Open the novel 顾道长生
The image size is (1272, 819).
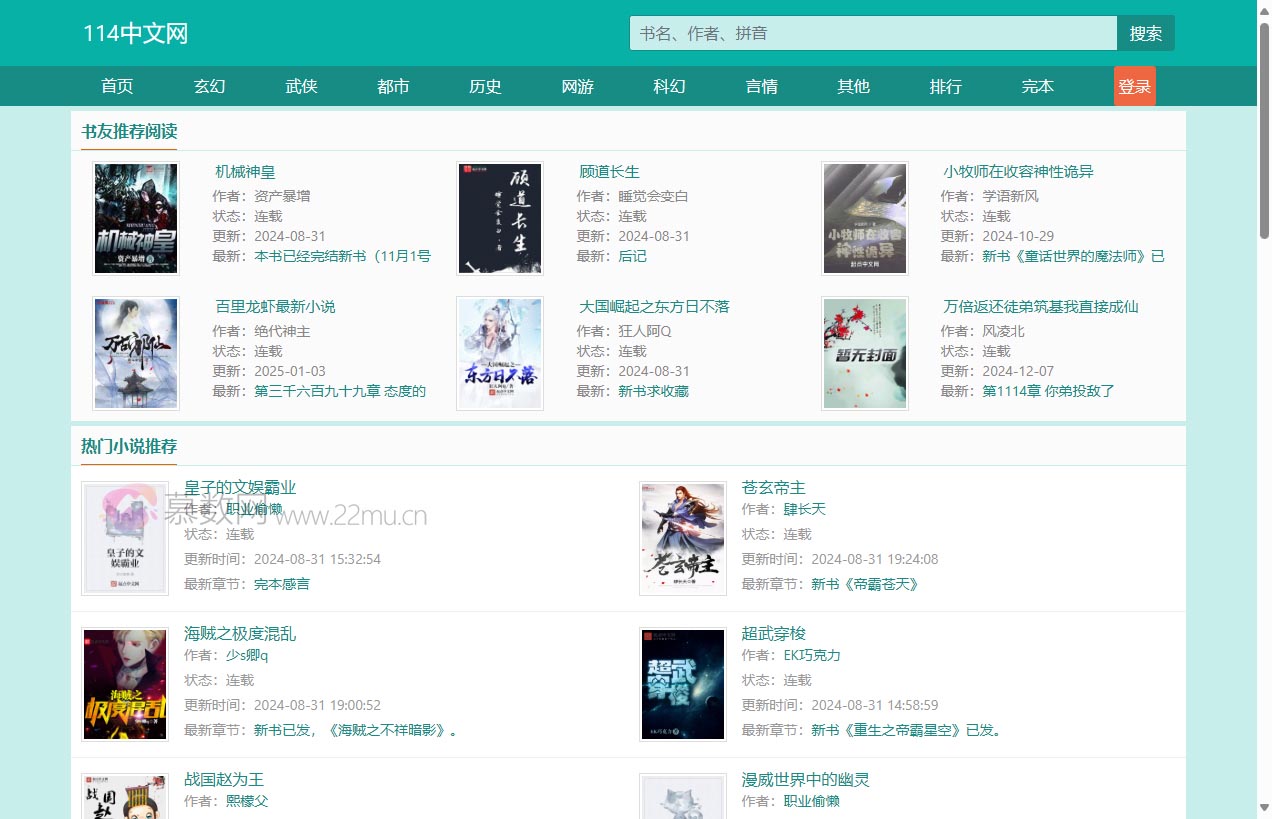tap(609, 171)
